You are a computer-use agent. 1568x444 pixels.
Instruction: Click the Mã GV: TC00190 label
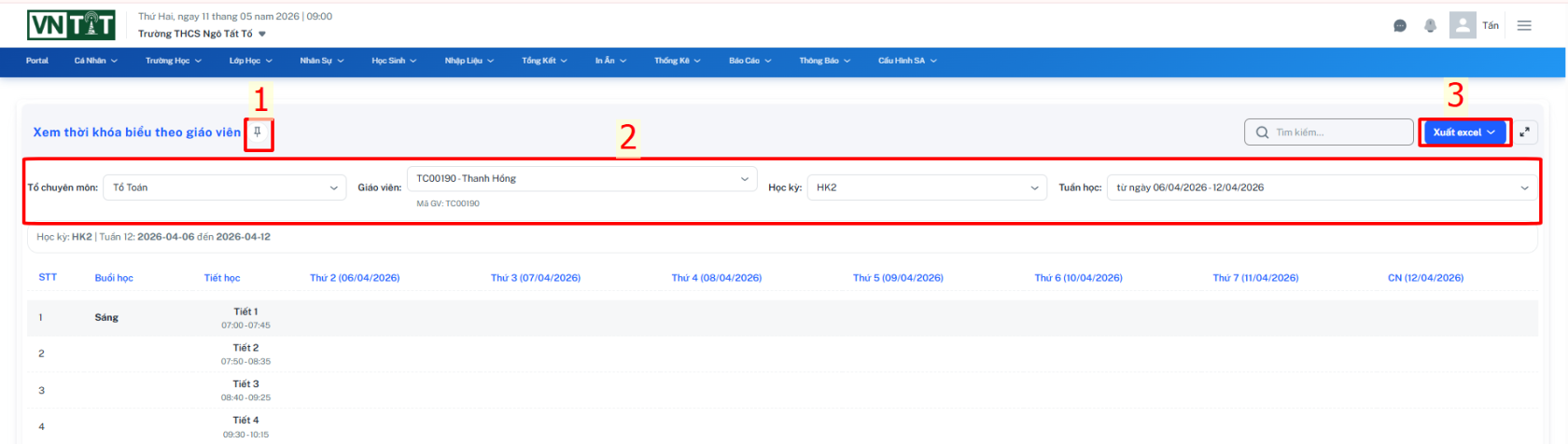pos(448,203)
